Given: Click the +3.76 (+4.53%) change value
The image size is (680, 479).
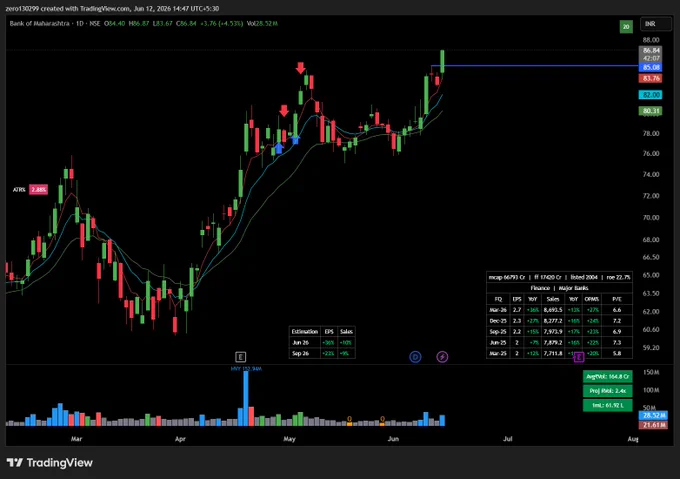Looking at the screenshot, I should coord(221,23).
